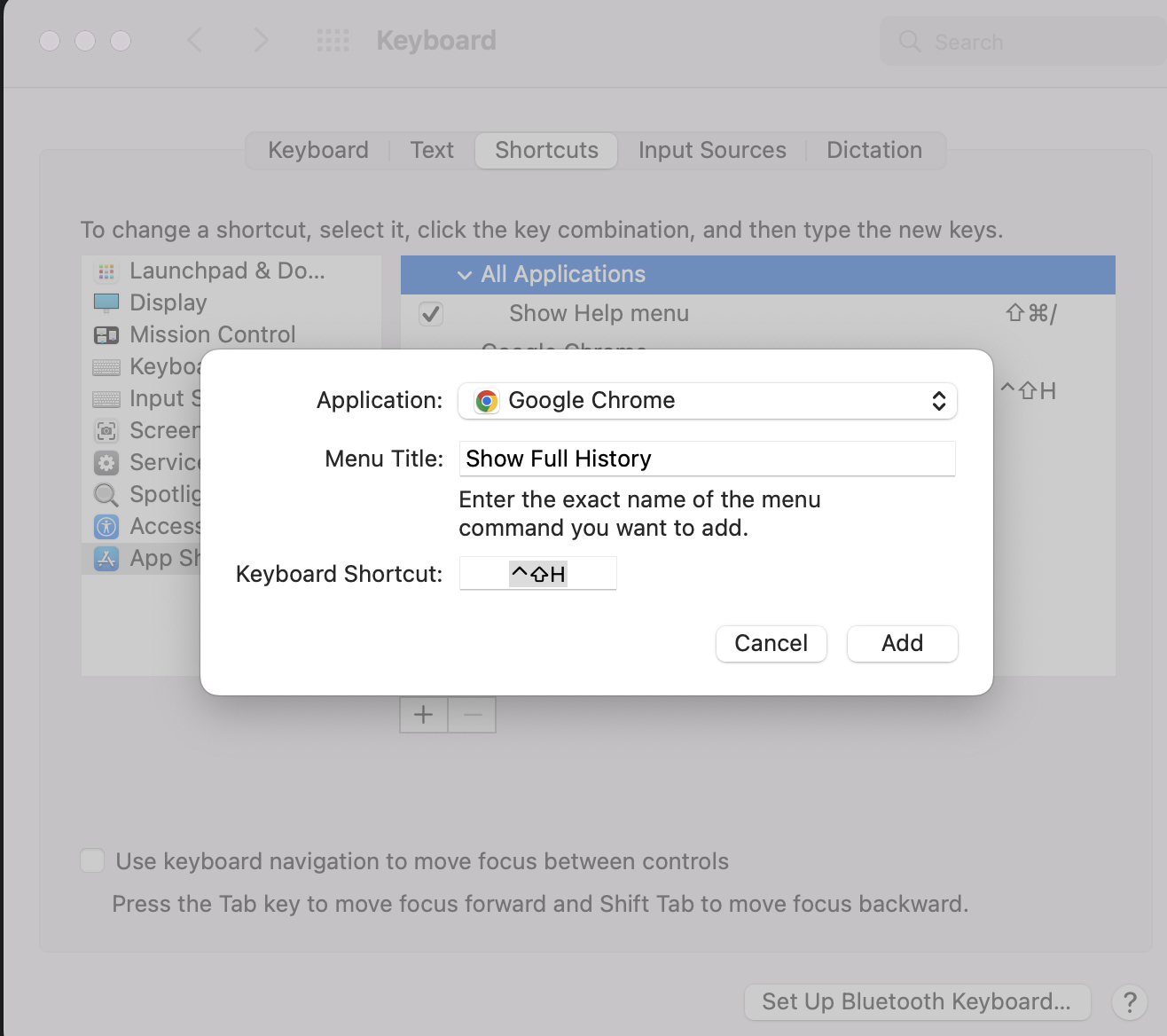This screenshot has width=1167, height=1036.
Task: Select the Shortcuts tab
Action: [x=546, y=150]
